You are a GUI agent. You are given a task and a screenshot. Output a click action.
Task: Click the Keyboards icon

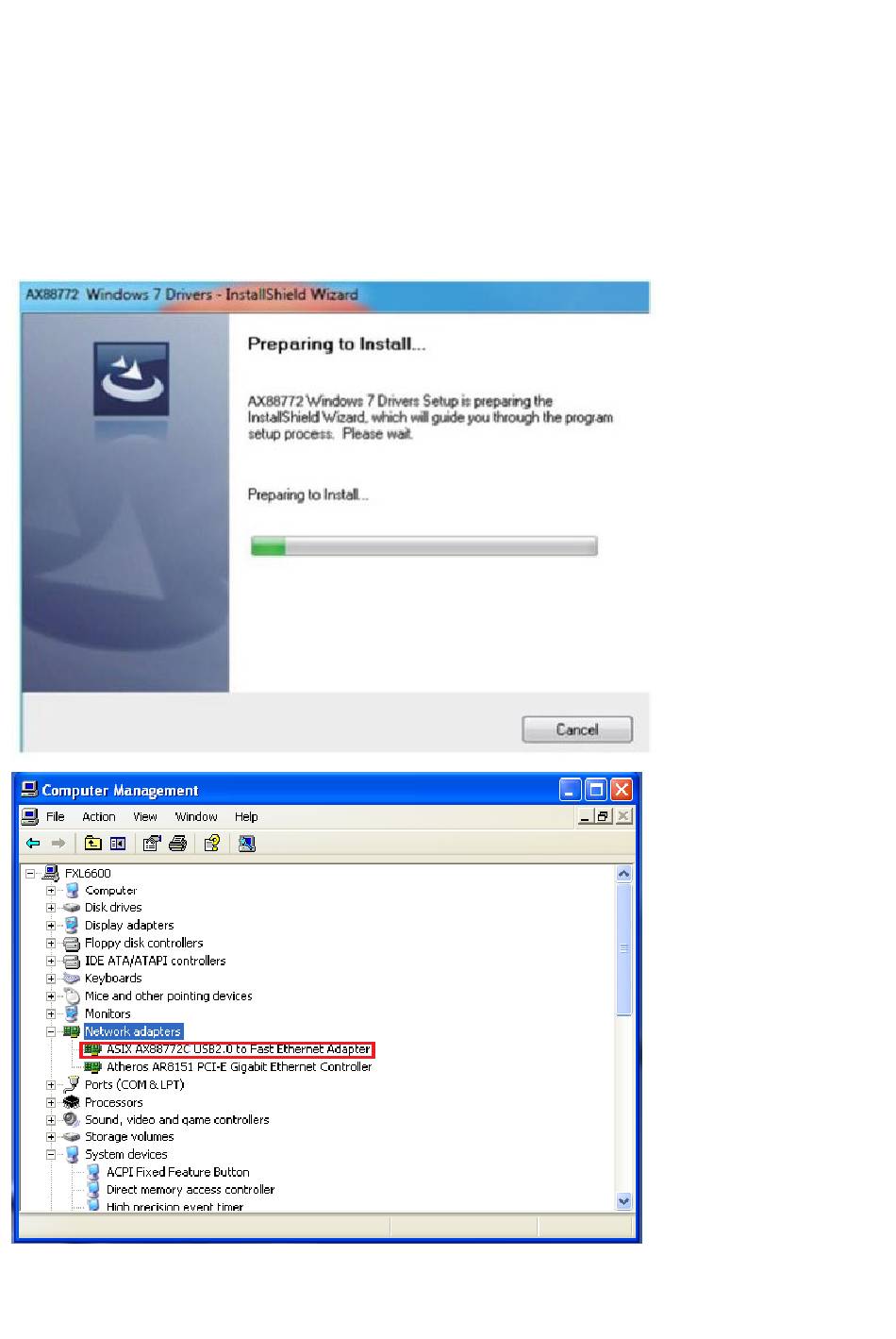[x=72, y=979]
